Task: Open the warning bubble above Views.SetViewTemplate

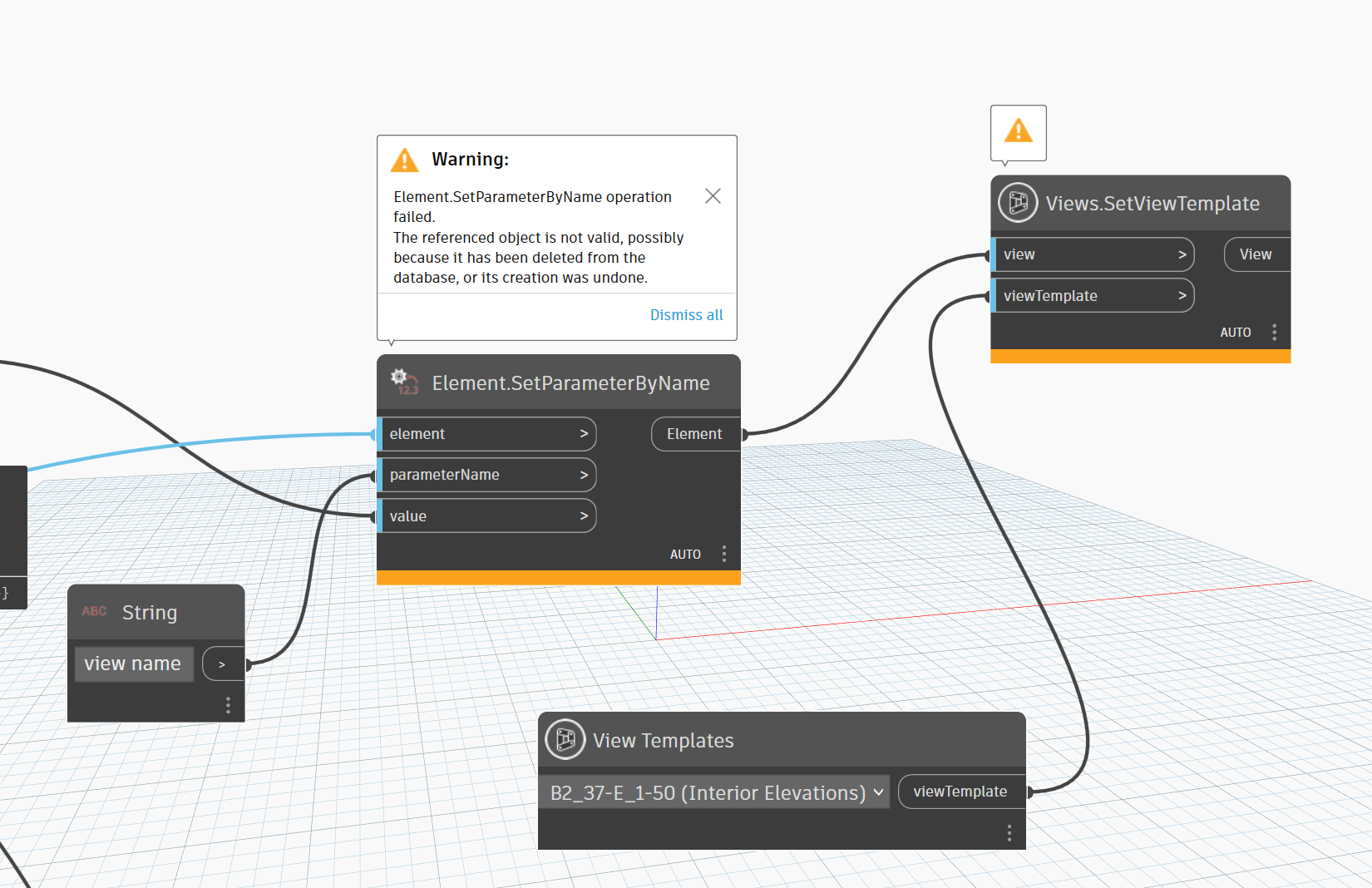Action: pos(1019,132)
